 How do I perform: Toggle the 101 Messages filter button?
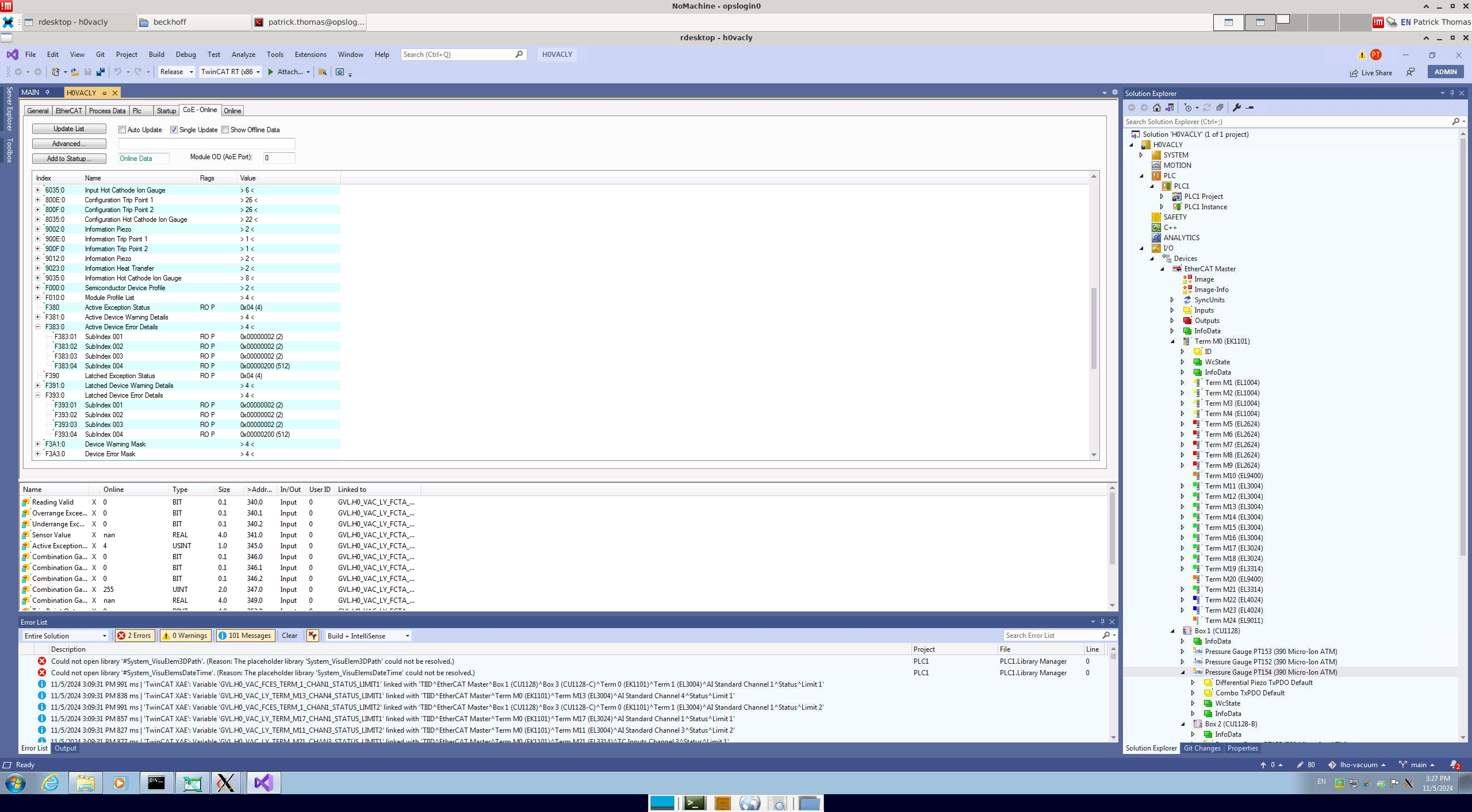coord(246,636)
